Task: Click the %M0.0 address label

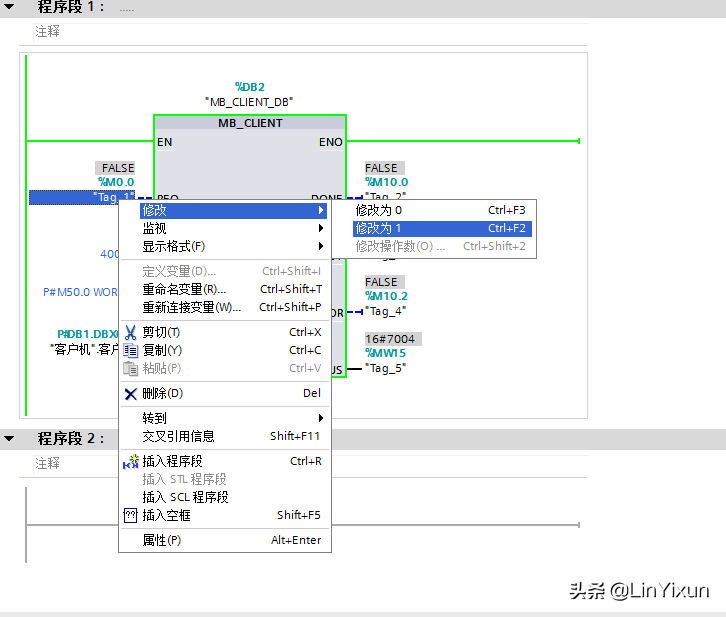Action: 116,182
